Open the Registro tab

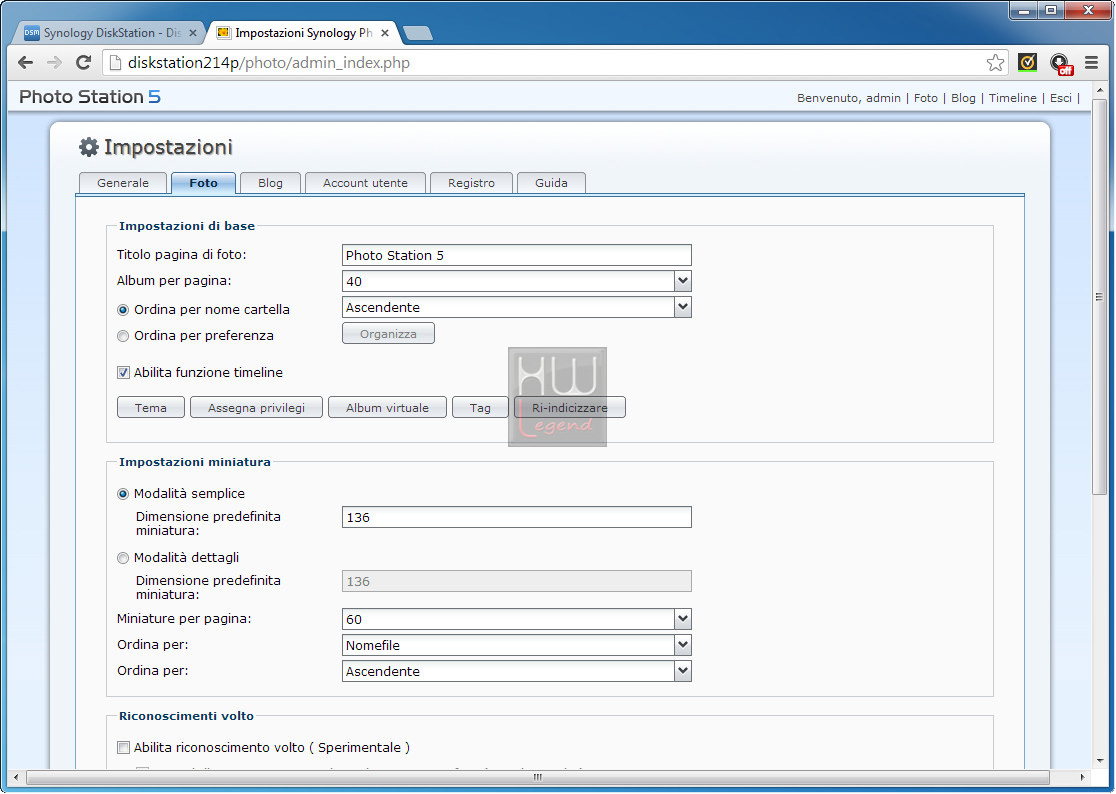coord(471,183)
